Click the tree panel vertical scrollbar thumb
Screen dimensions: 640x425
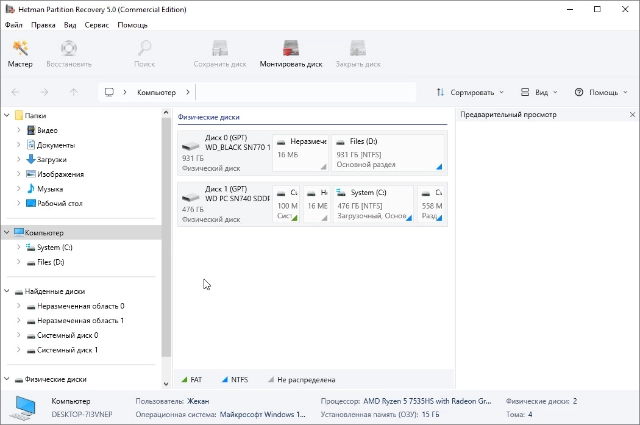tap(166, 238)
